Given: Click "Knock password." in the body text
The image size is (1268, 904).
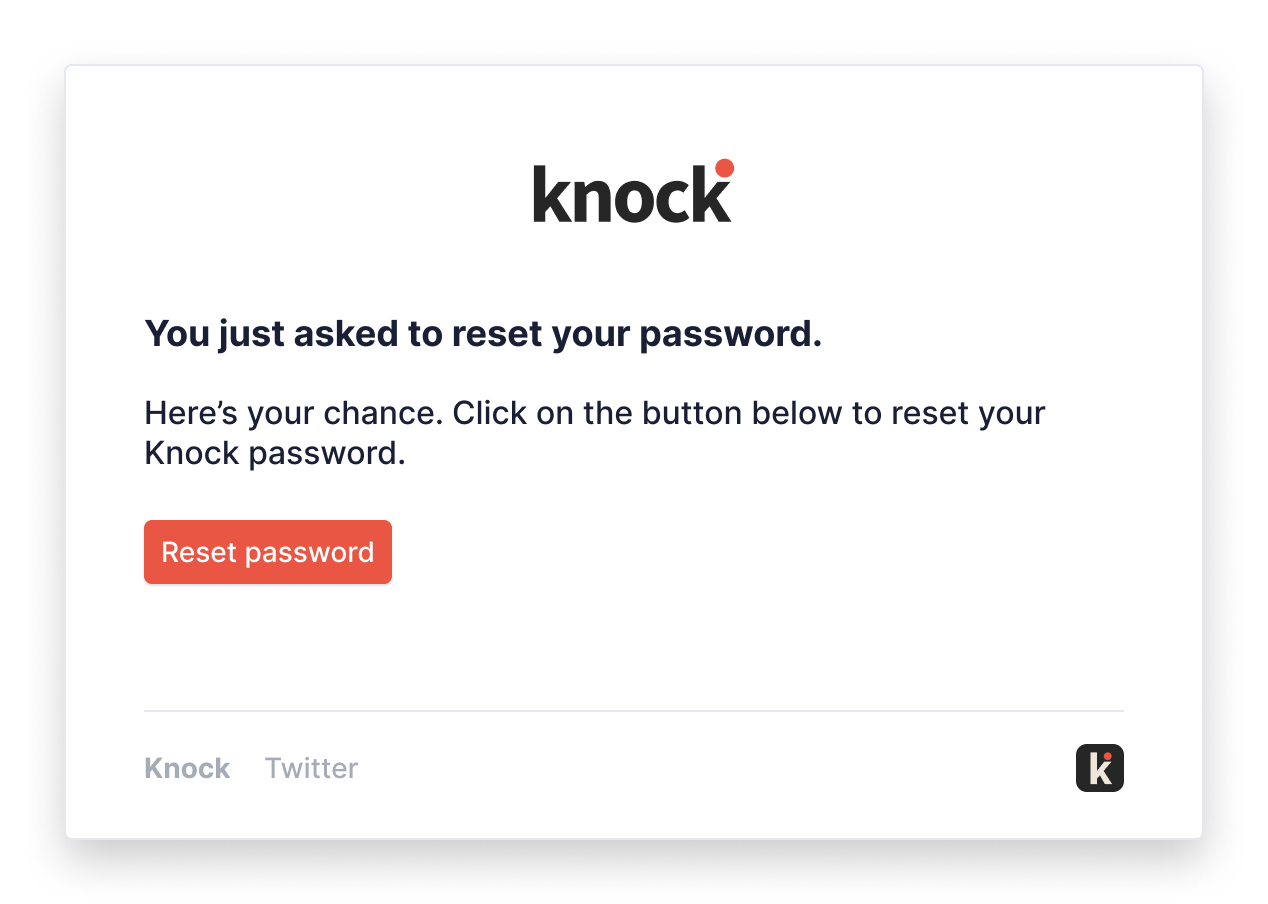Looking at the screenshot, I should 275,453.
